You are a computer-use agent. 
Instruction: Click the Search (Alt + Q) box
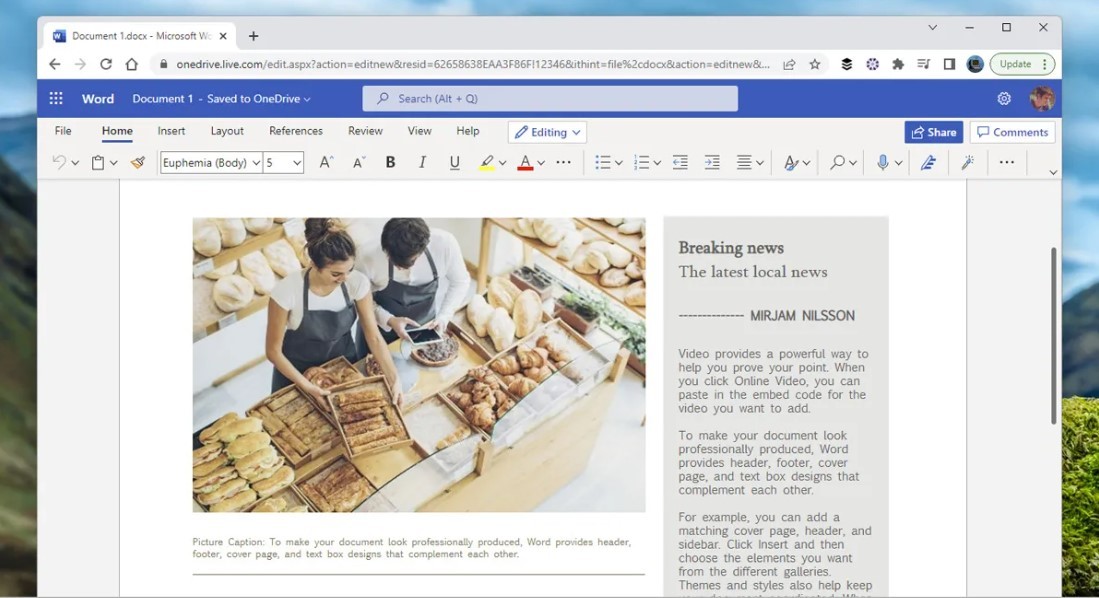pos(550,99)
